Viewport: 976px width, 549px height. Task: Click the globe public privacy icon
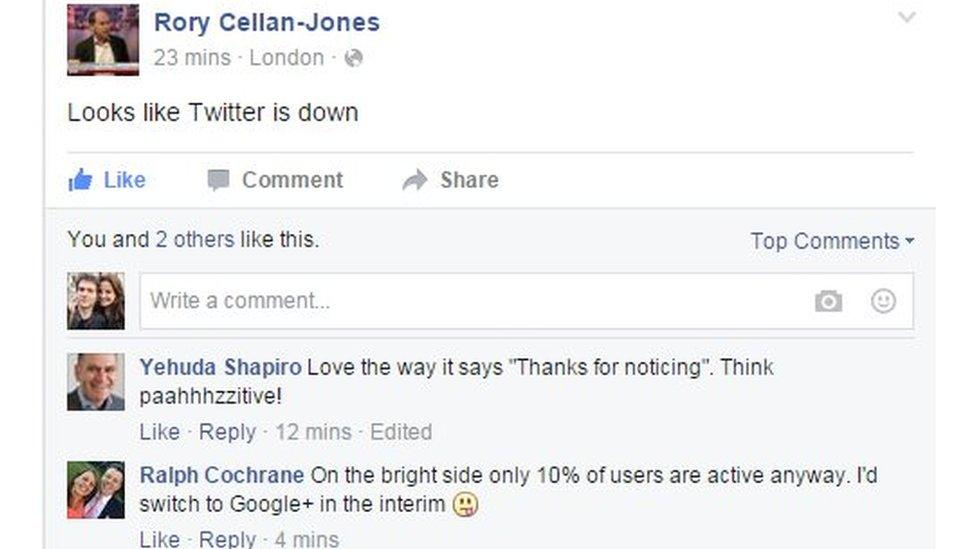(352, 58)
